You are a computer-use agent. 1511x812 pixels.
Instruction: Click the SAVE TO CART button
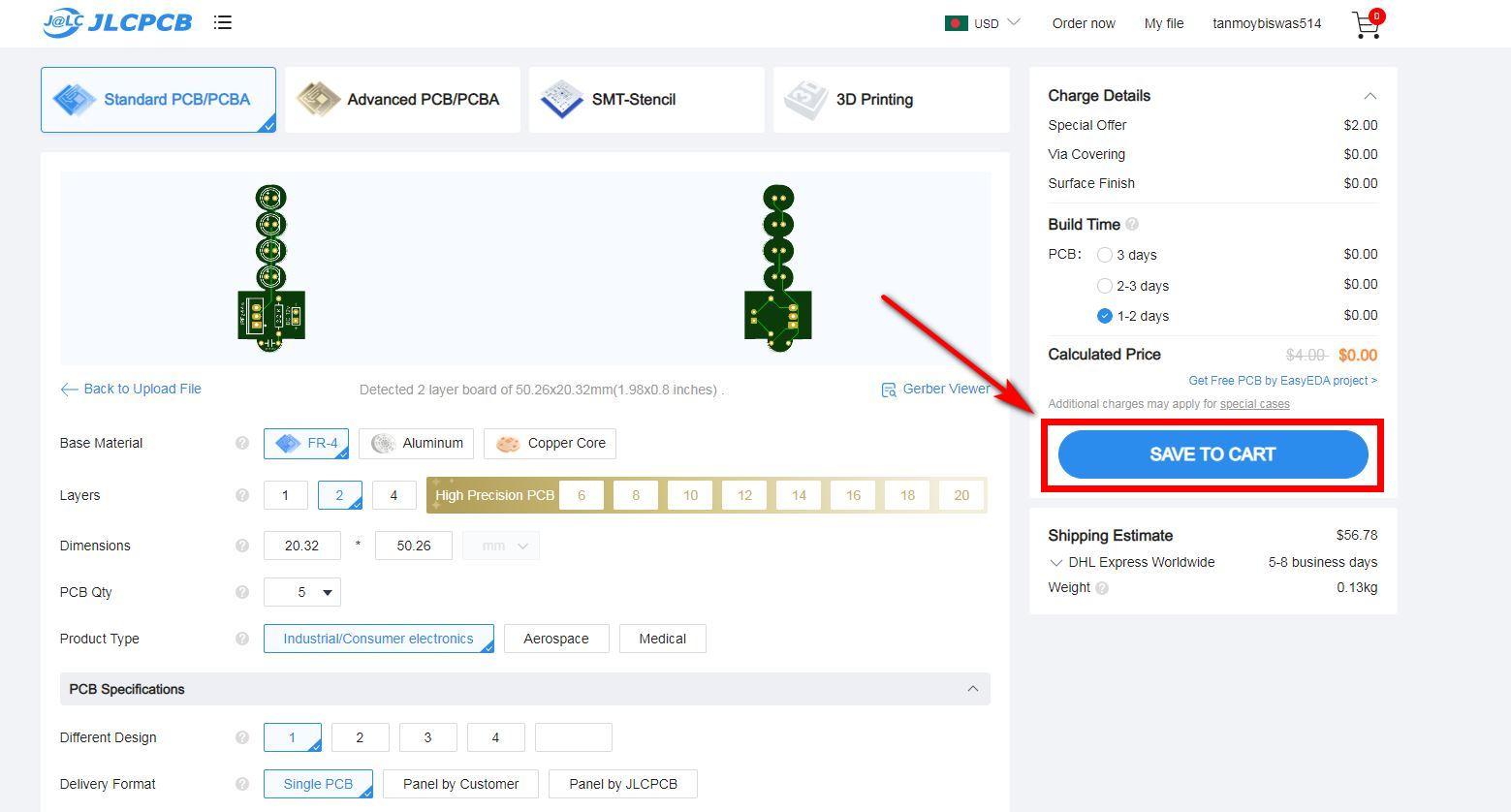coord(1212,454)
